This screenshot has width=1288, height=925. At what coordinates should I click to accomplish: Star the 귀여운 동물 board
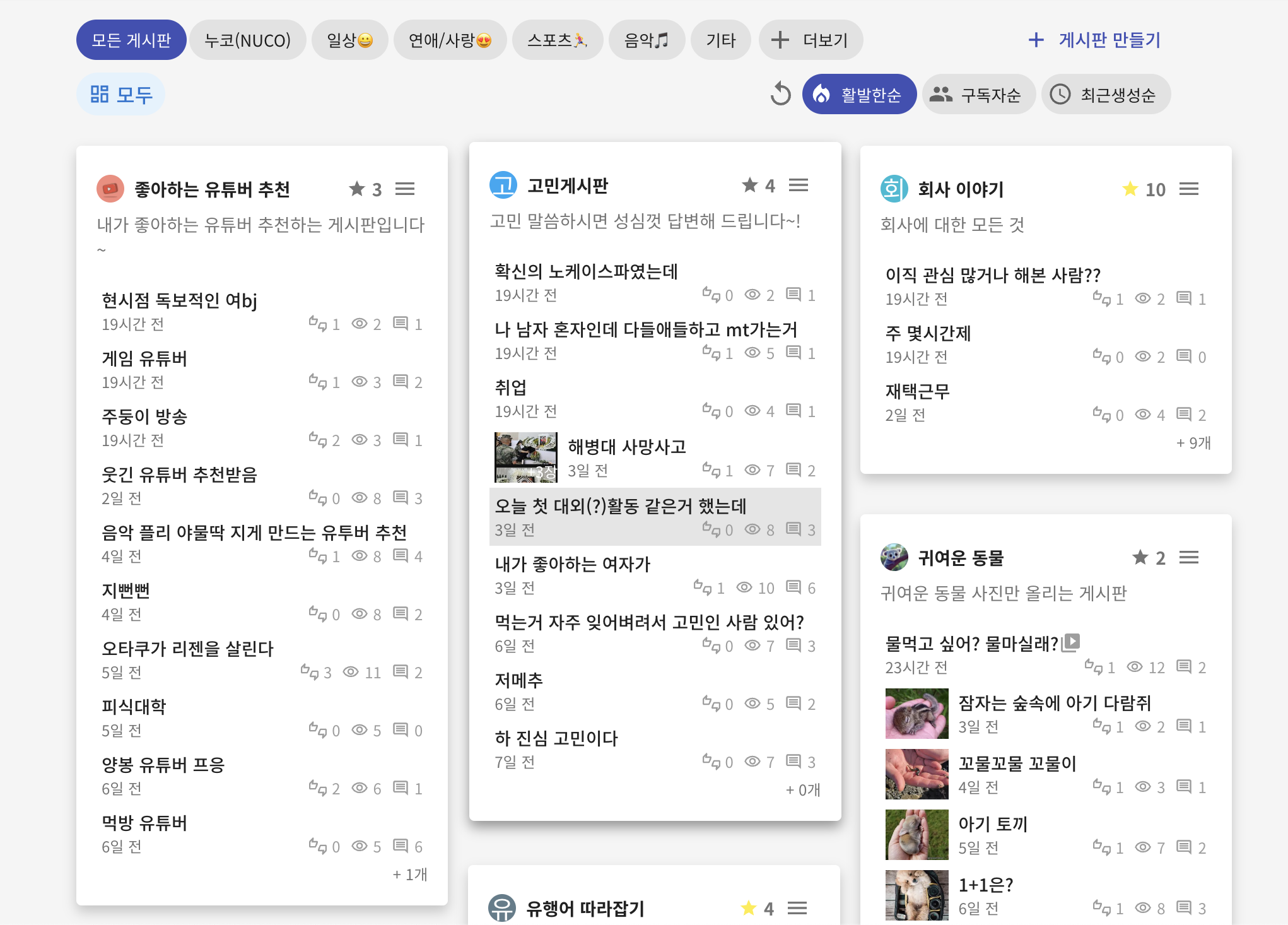pos(1140,558)
